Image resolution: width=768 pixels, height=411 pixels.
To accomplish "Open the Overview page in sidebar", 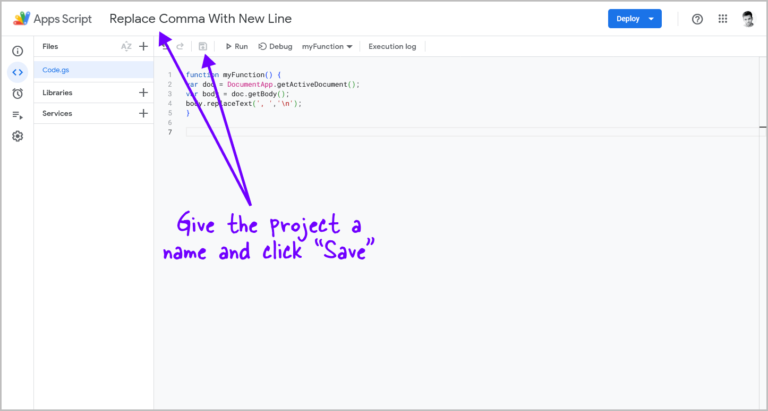I will click(18, 51).
